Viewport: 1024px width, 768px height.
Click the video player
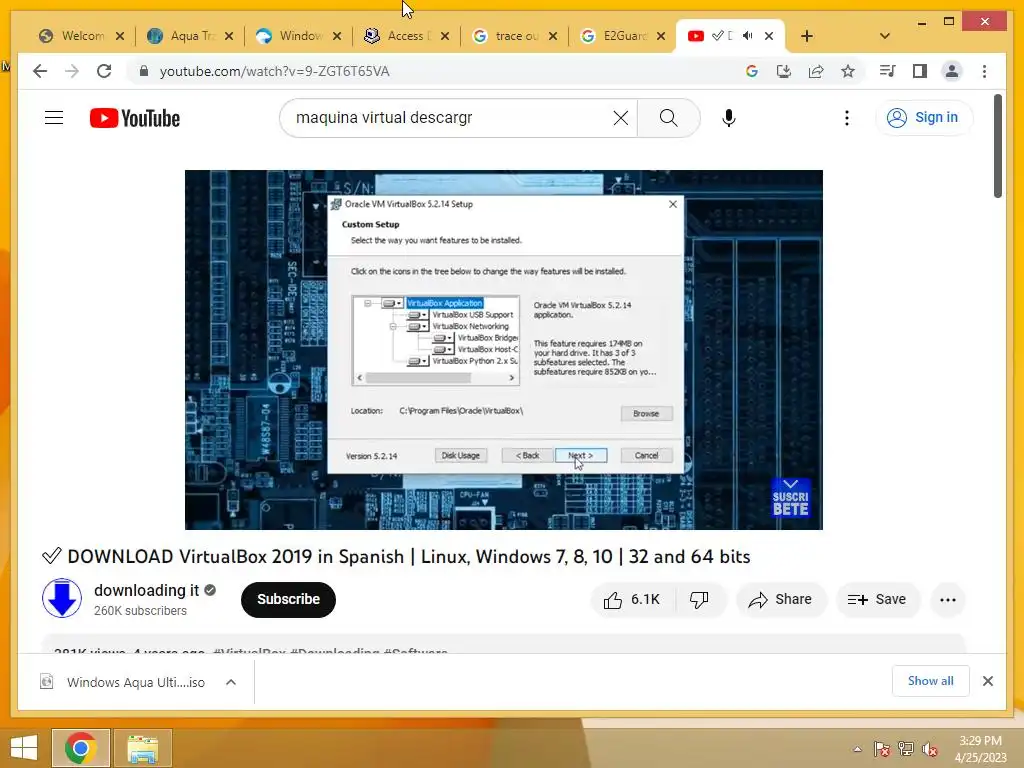tap(504, 349)
